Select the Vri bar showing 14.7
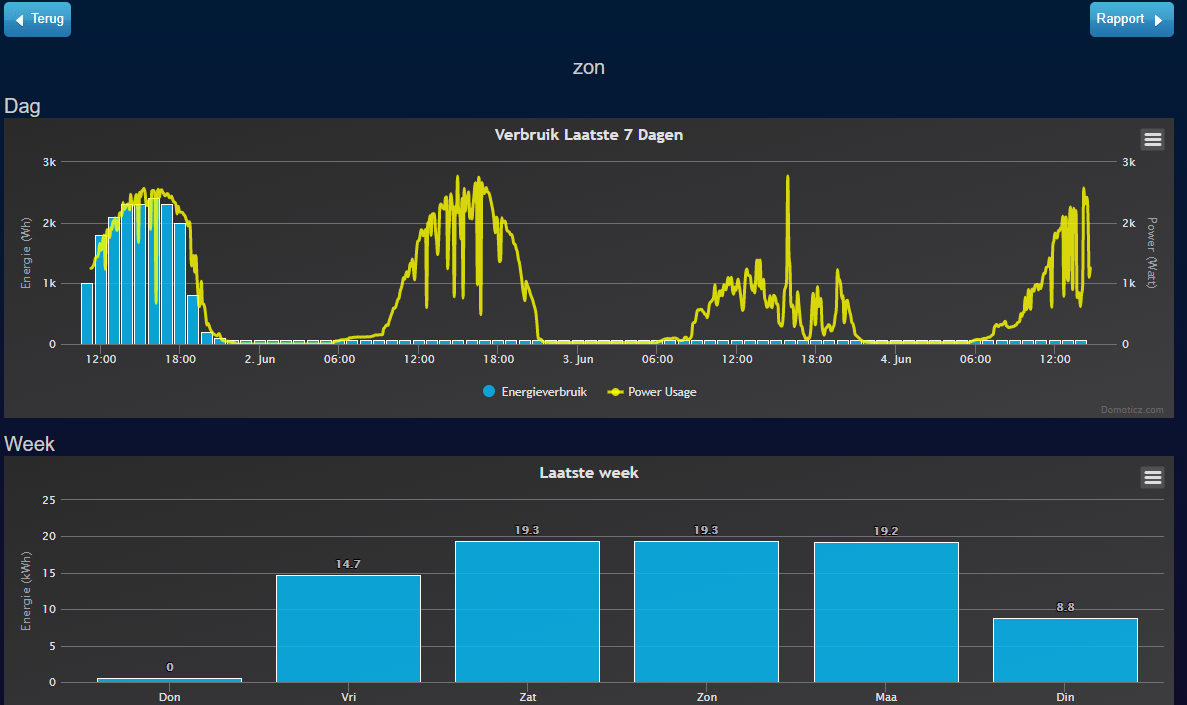 pyautogui.click(x=348, y=629)
